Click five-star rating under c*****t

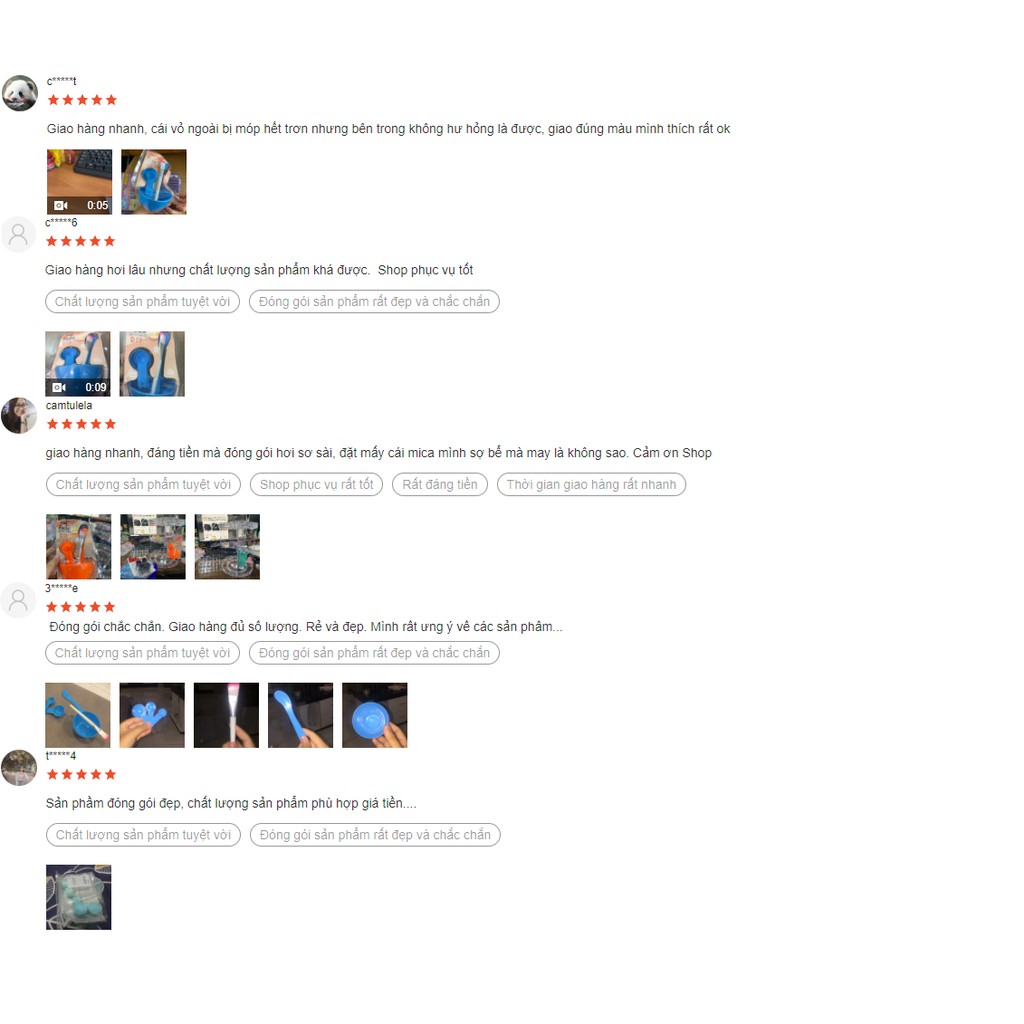point(82,100)
